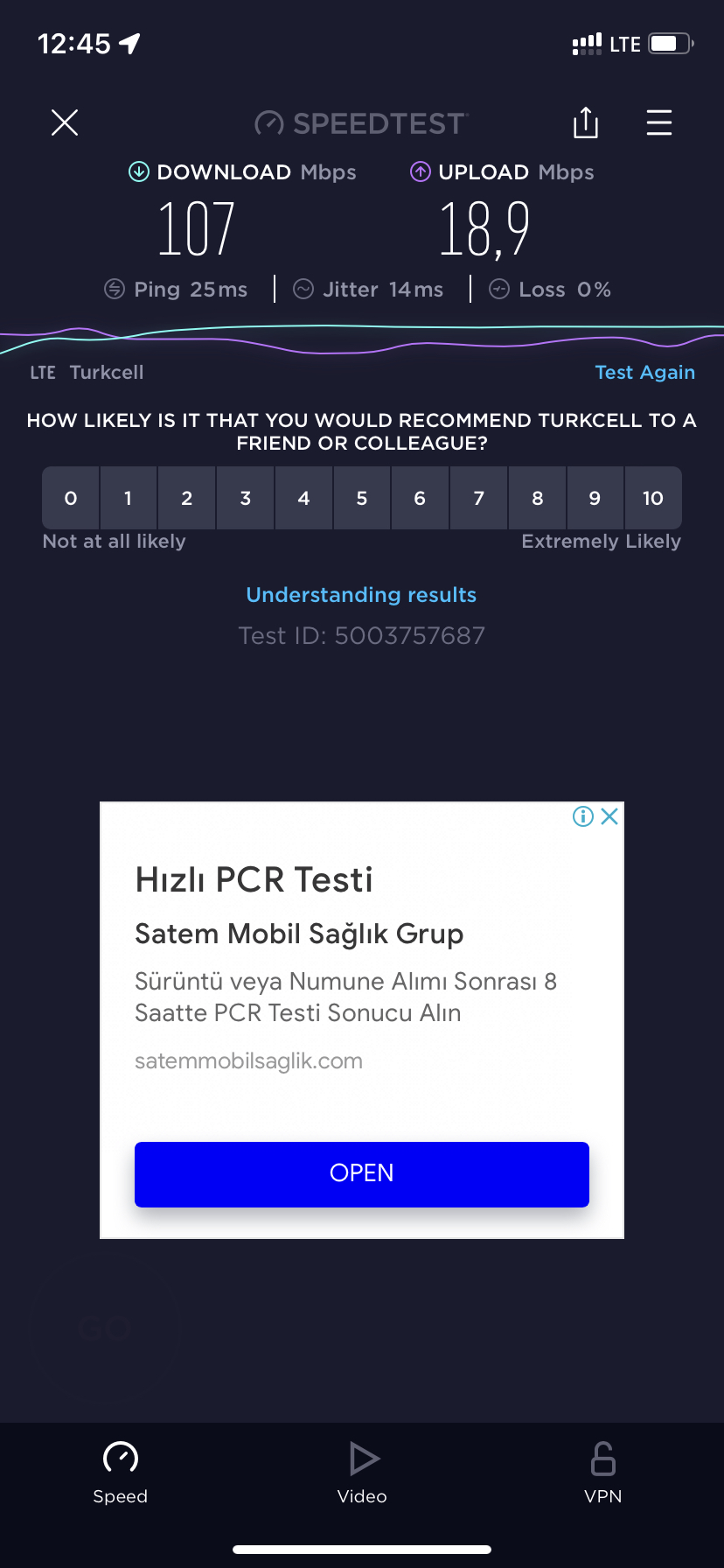Screen dimensions: 724x1568
Task: Tap the jitter icon
Action: [x=303, y=289]
